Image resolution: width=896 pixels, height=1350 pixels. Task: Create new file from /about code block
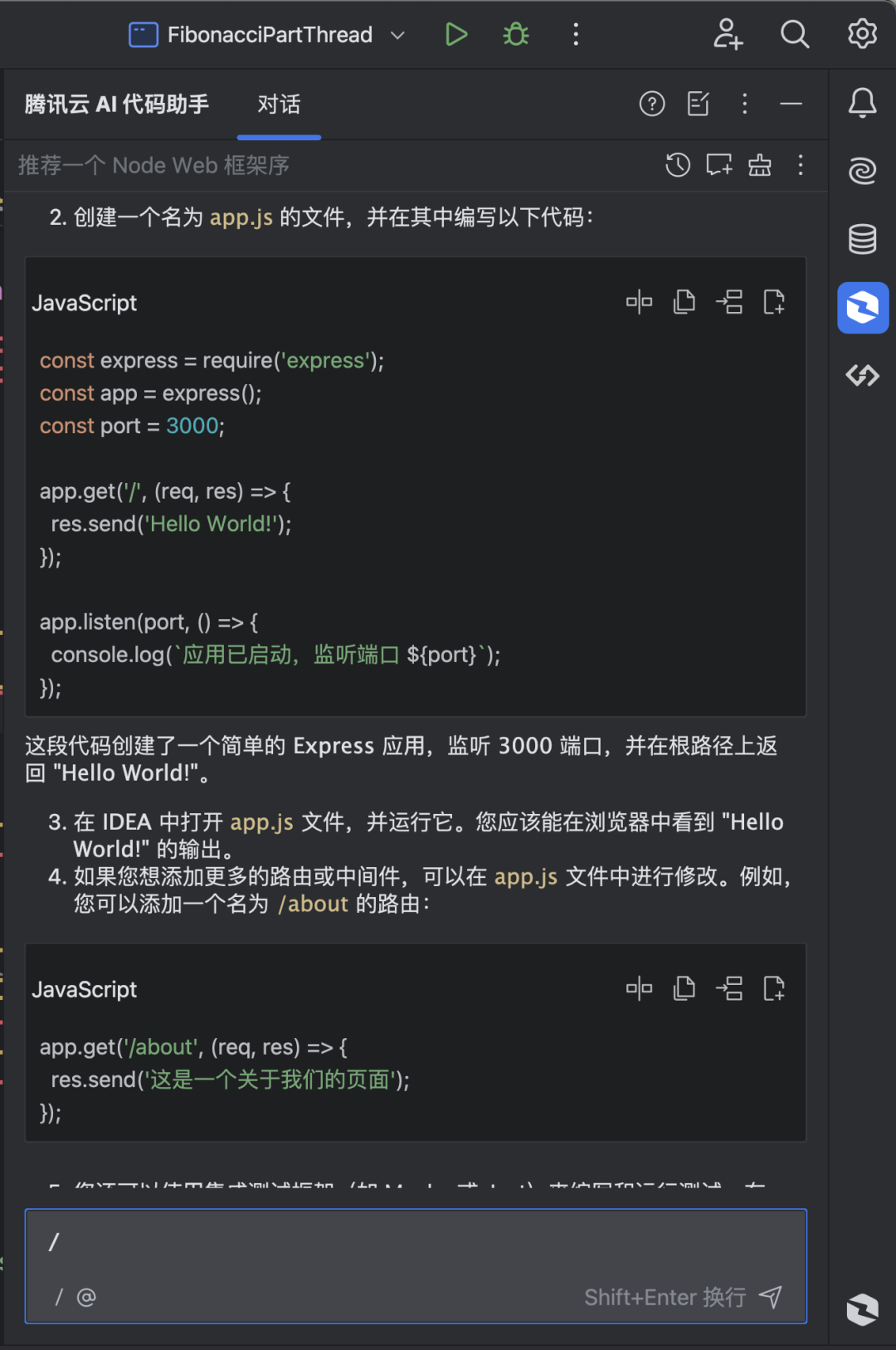[774, 988]
